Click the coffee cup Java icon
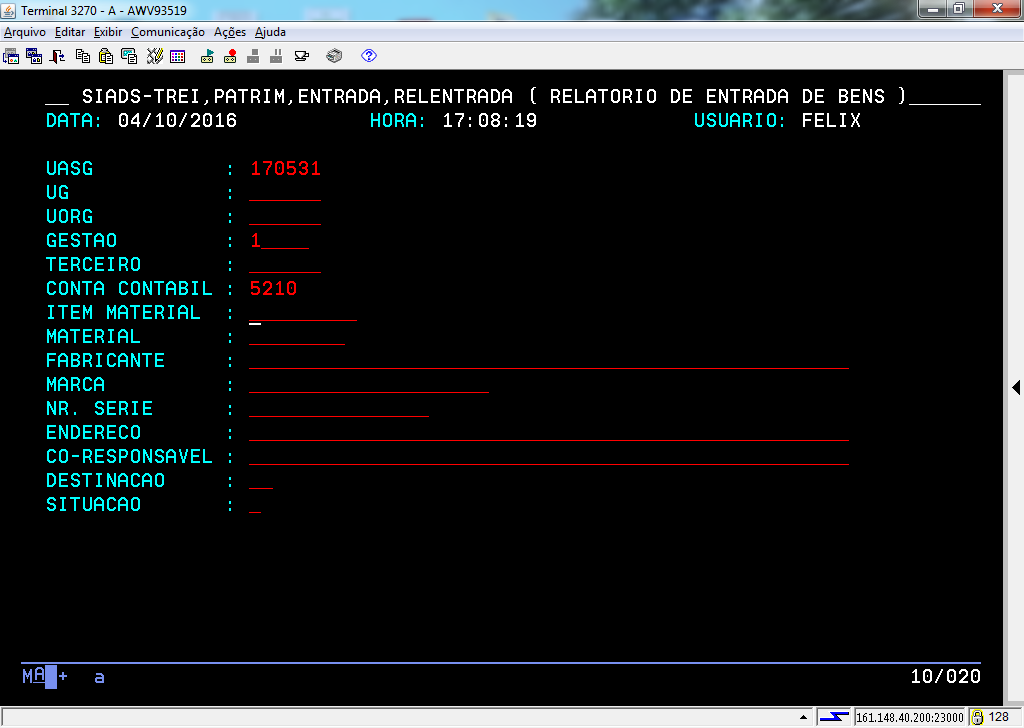The image size is (1024, 728). coord(302,56)
